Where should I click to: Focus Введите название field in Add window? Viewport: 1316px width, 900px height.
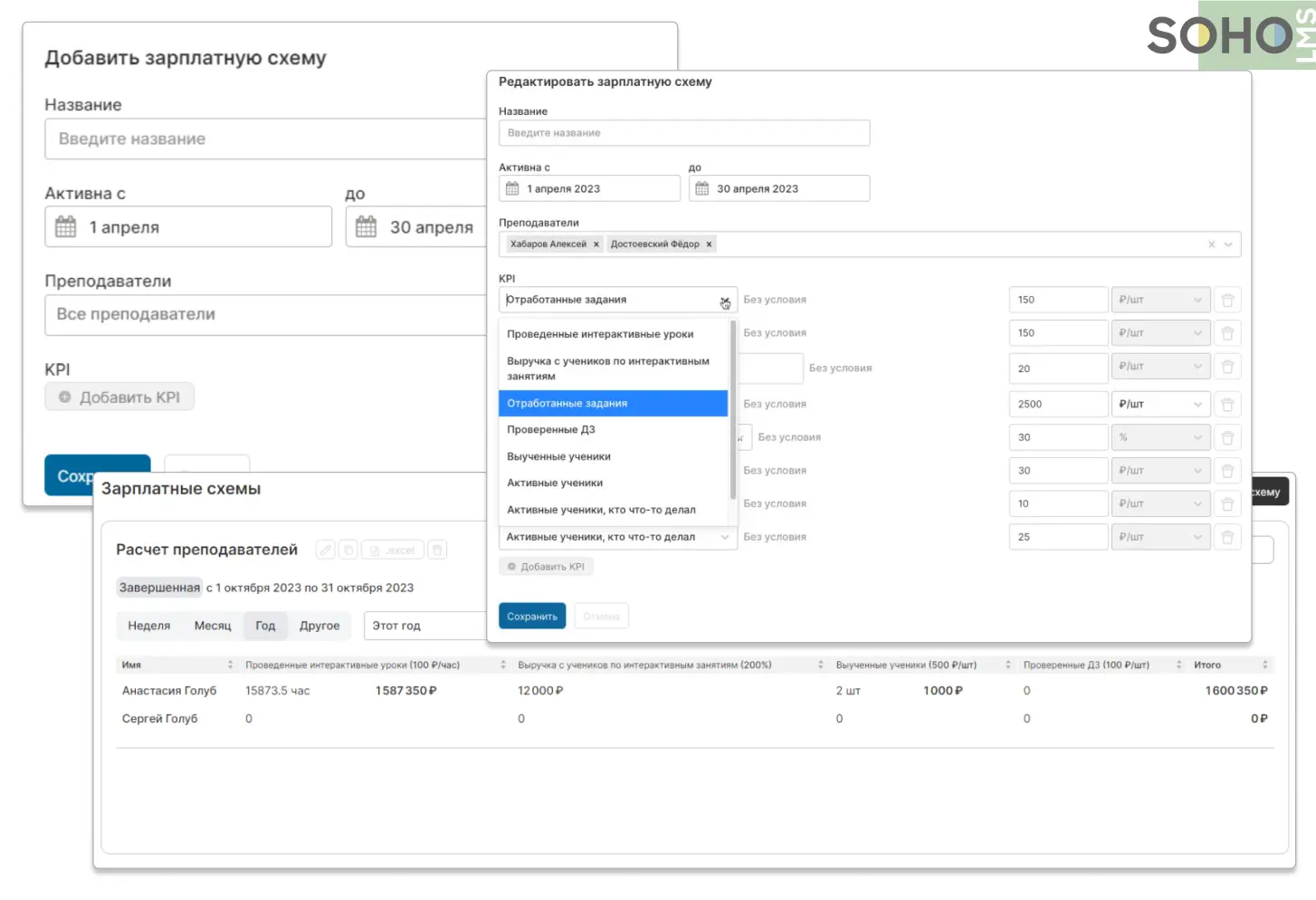pyautogui.click(x=265, y=139)
